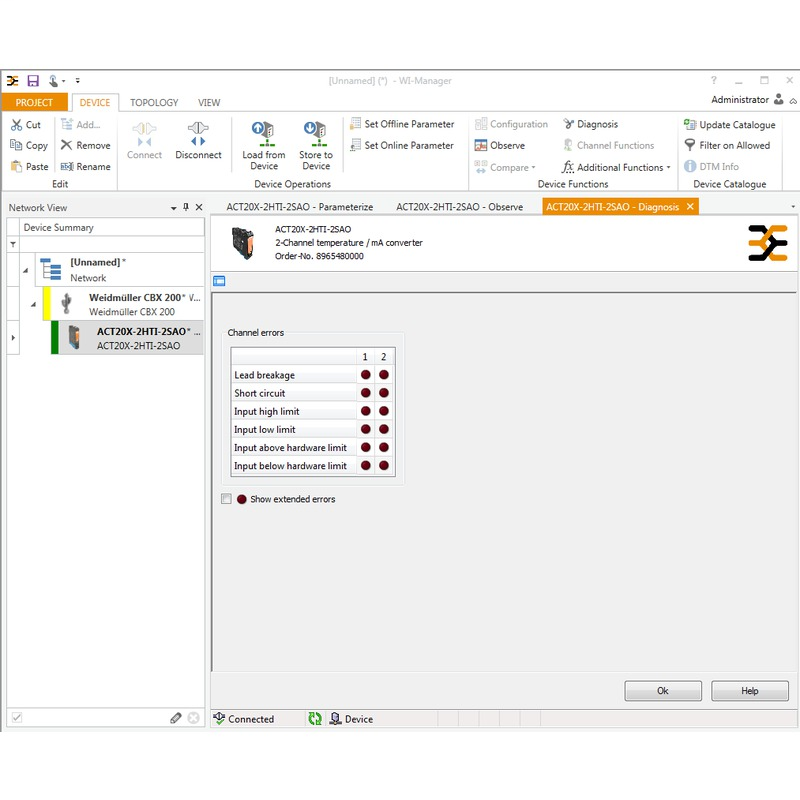Click the Add device icon

pos(67,124)
